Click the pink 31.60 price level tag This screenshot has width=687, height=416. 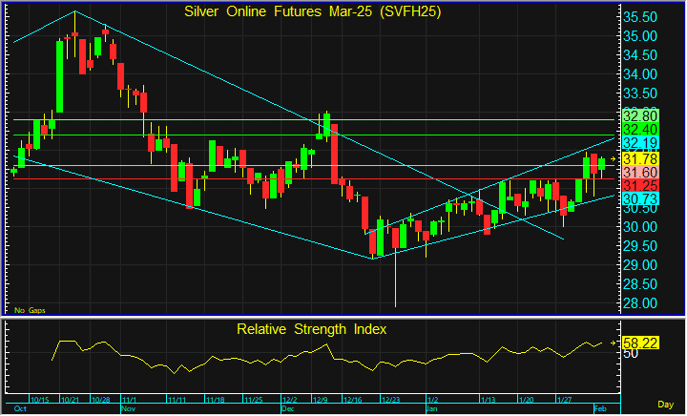[641, 172]
